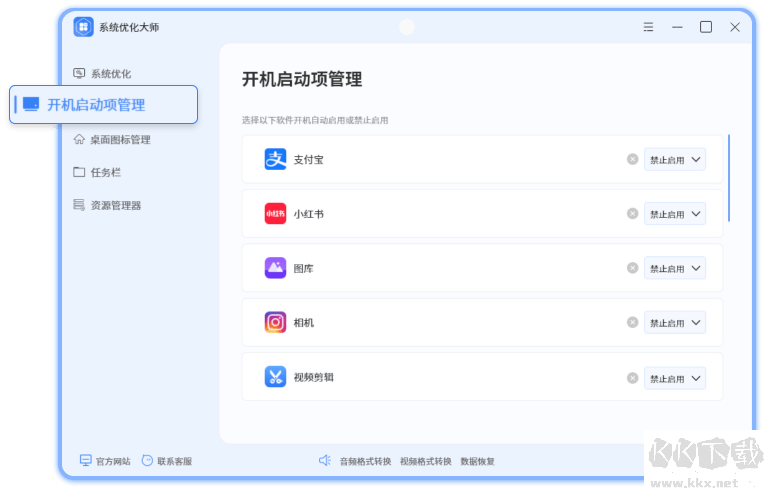765x490 pixels.
Task: Click the 相机 name label
Action: click(x=303, y=322)
